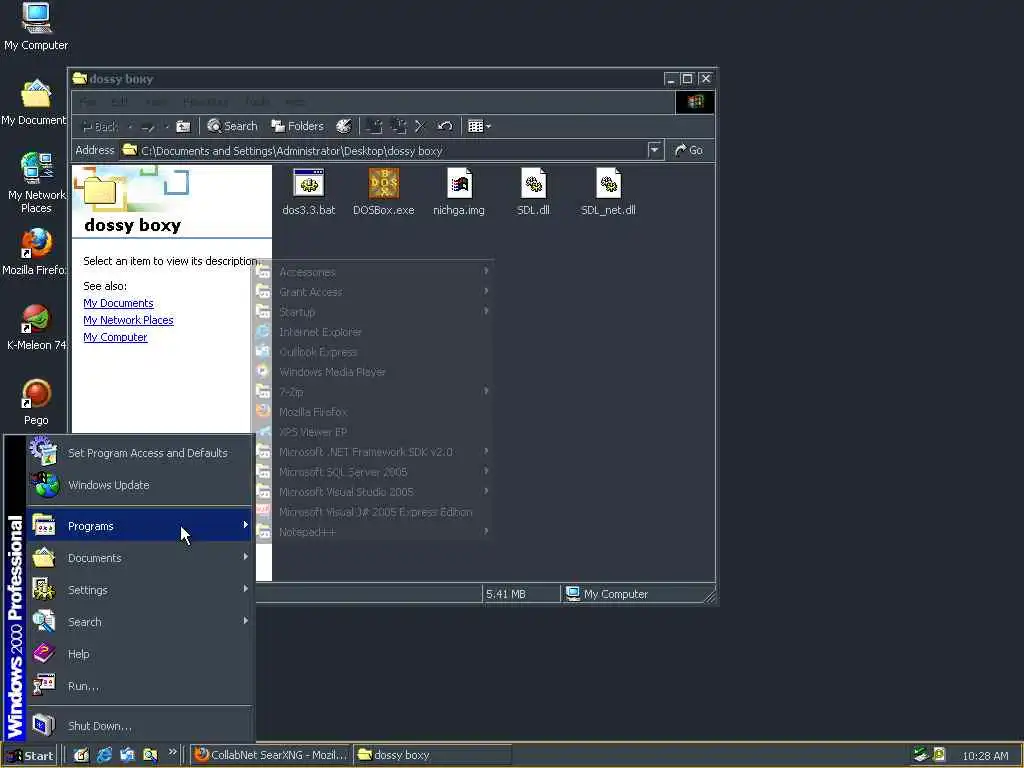Image resolution: width=1024 pixels, height=768 pixels.
Task: Click the dossy boxy taskbar button
Action: click(432, 755)
